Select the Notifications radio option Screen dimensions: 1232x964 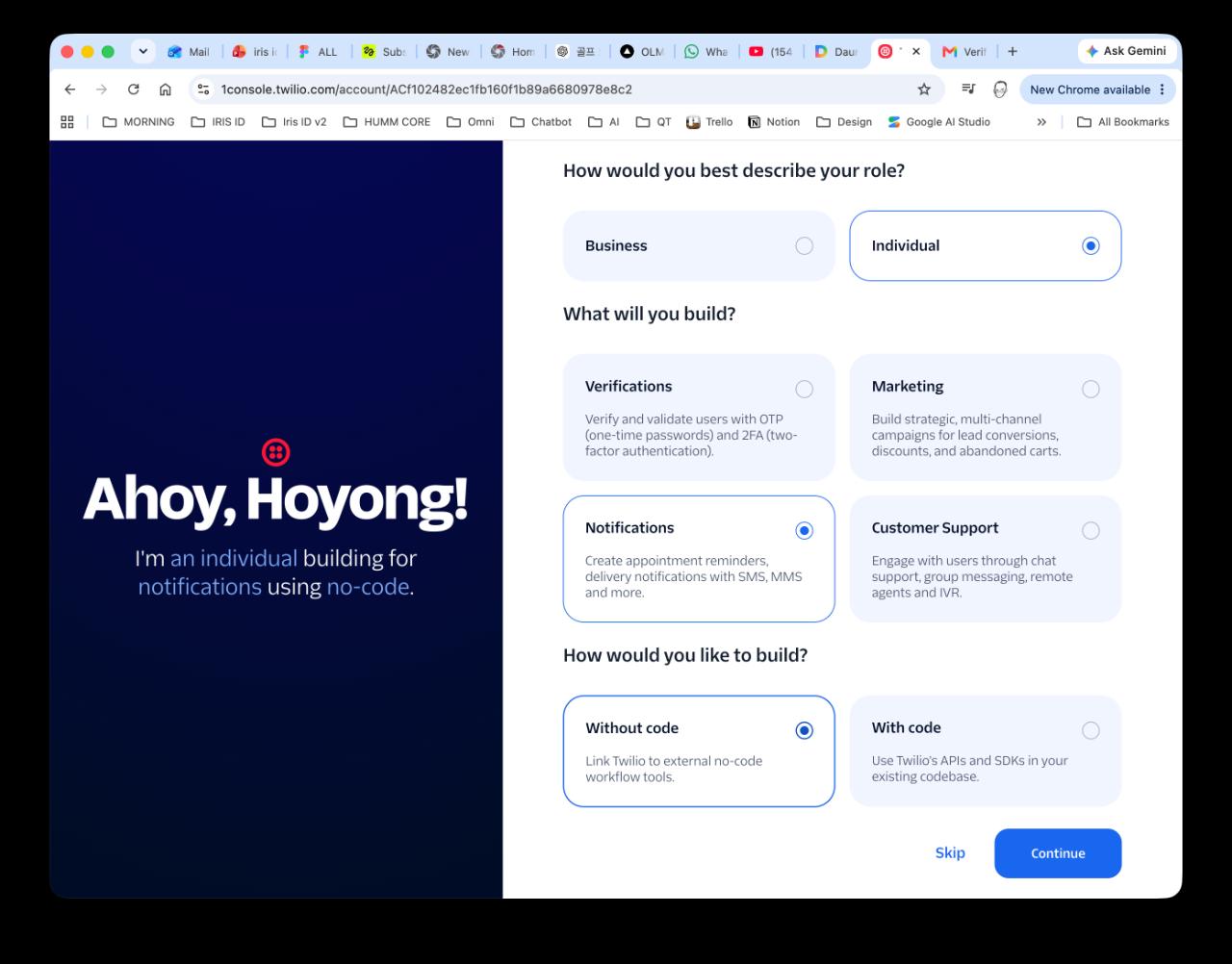tap(804, 530)
